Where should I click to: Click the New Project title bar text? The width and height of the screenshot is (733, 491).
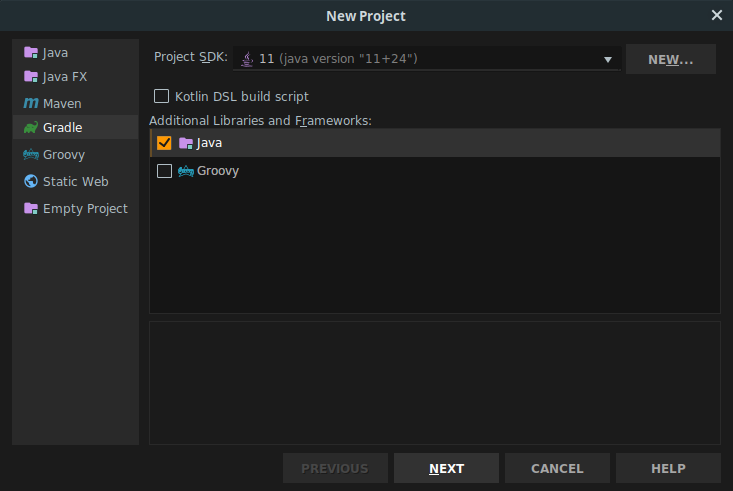[x=366, y=16]
